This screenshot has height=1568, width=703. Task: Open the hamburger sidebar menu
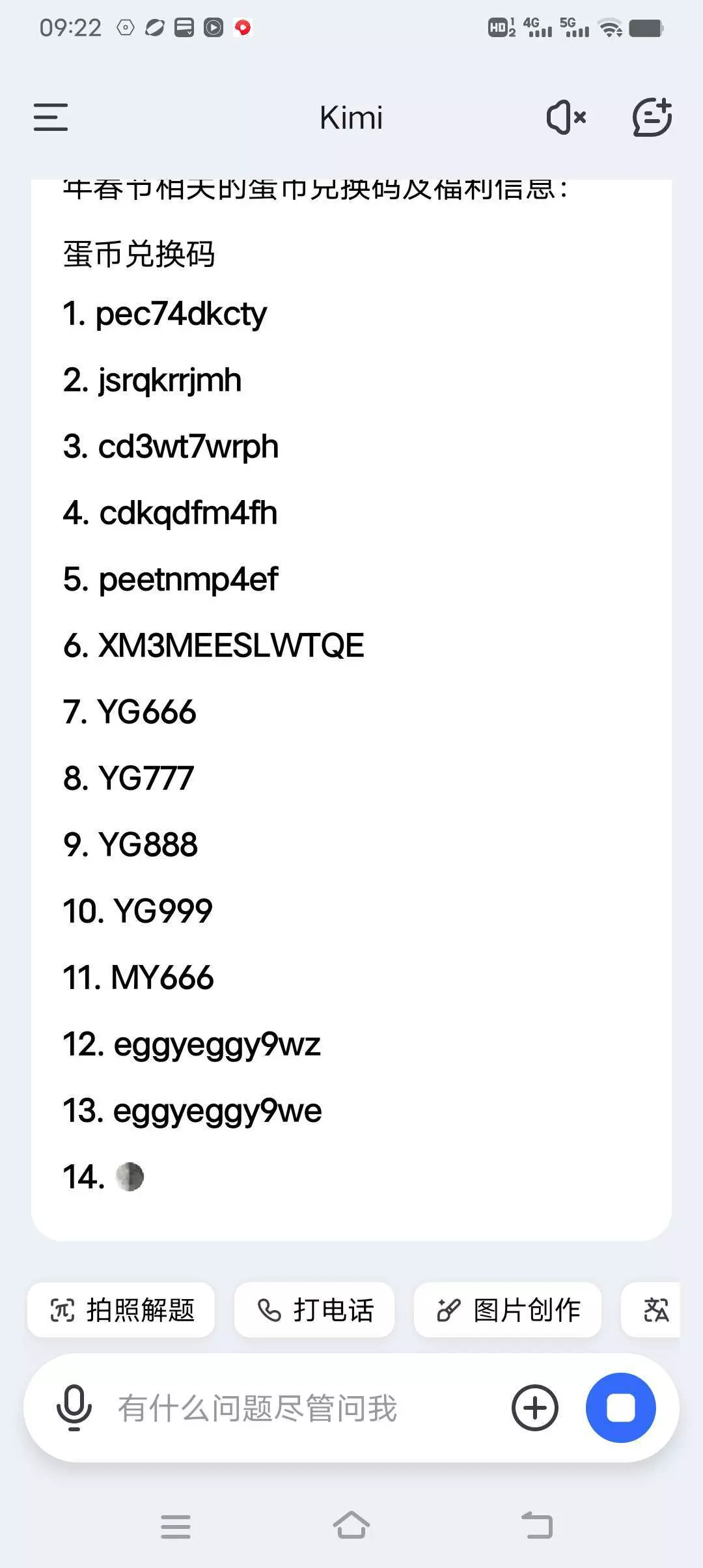tap(51, 117)
